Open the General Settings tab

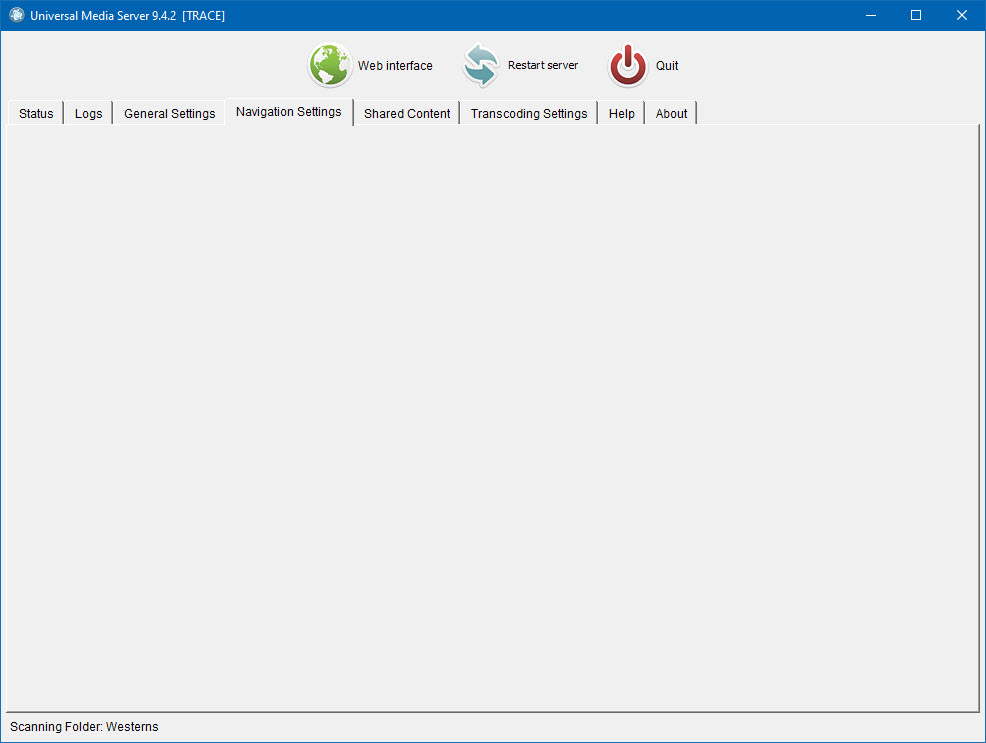coord(169,114)
